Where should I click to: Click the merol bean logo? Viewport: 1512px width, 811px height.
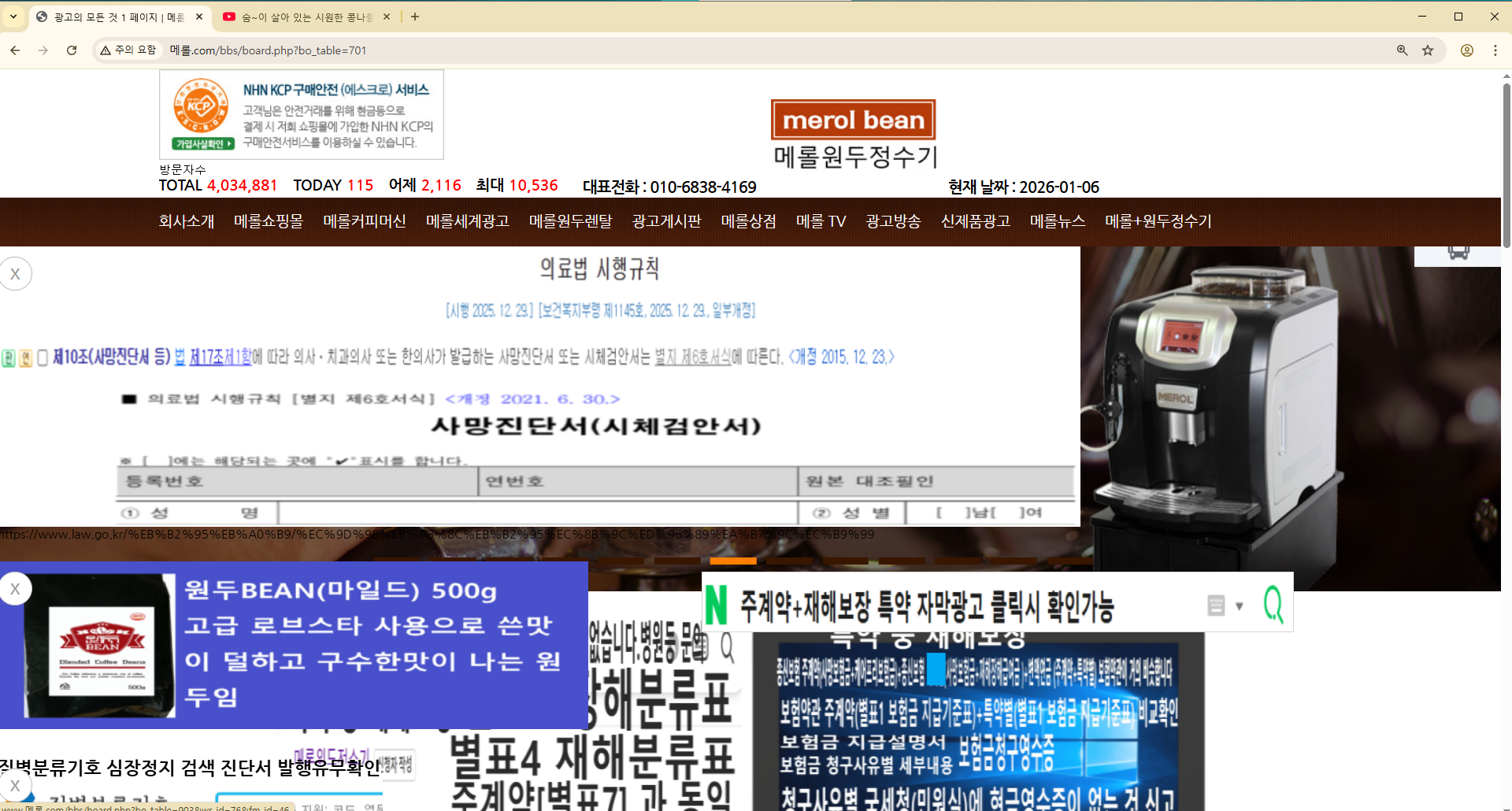coord(853,120)
